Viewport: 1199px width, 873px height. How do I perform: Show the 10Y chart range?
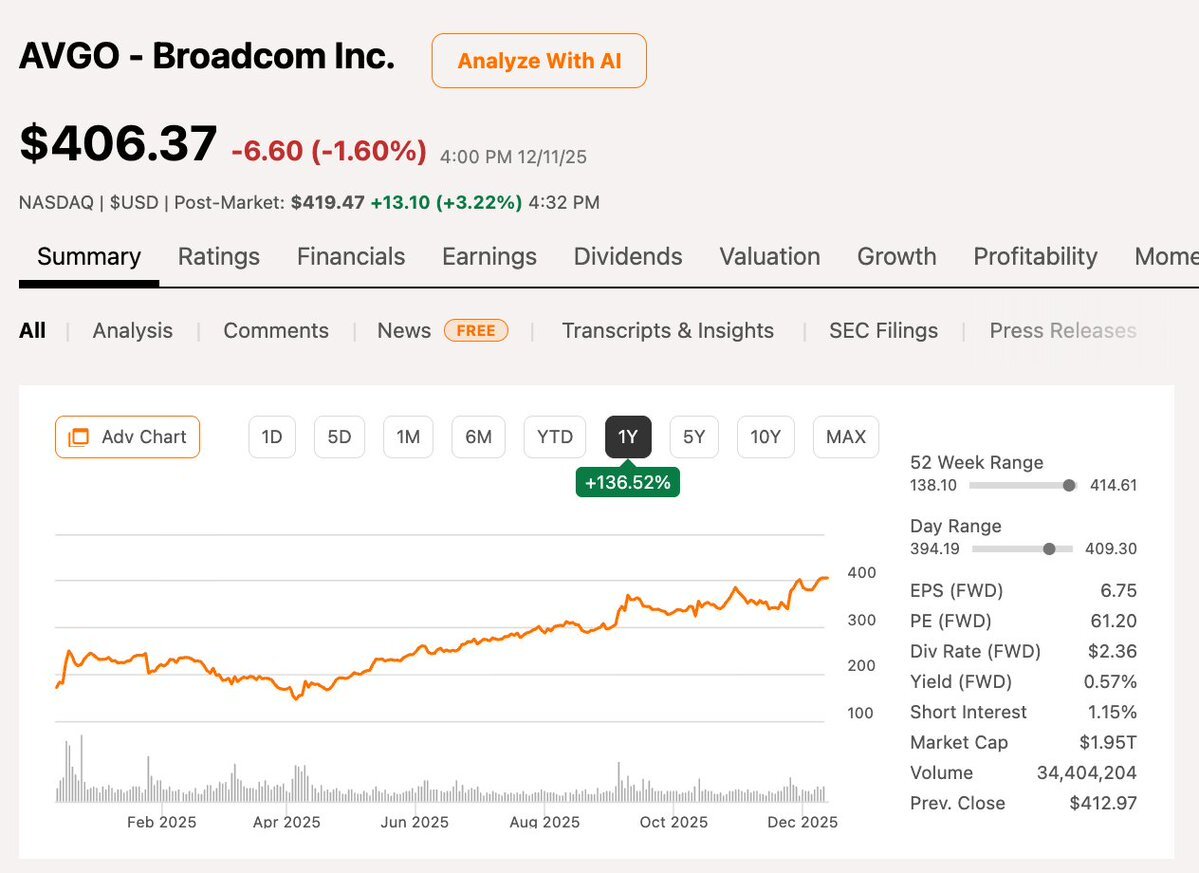765,437
